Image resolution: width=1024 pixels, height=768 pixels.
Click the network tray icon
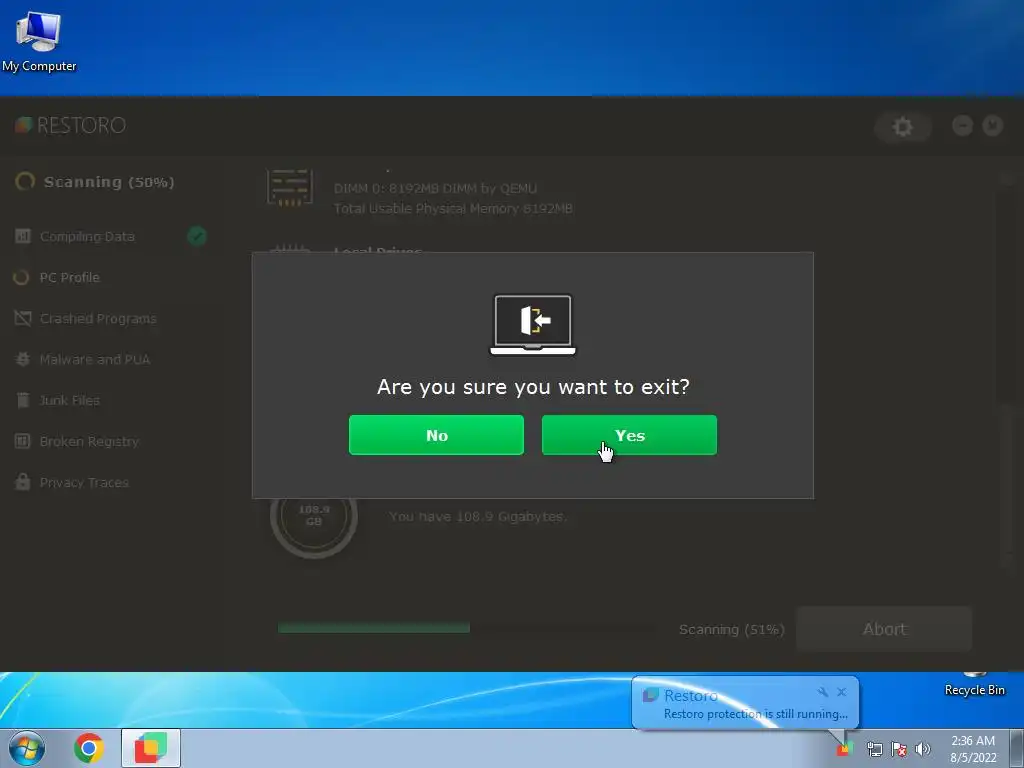pos(874,750)
